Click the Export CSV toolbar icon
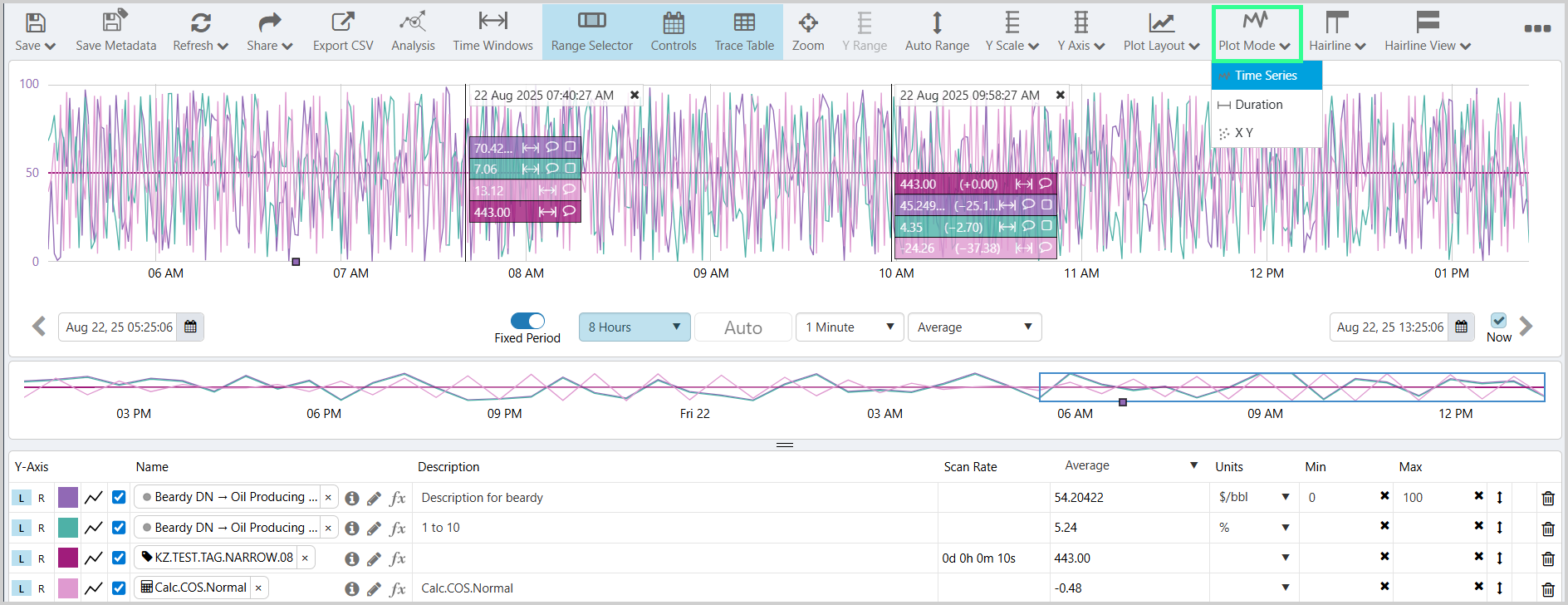1568x605 pixels. tap(342, 32)
